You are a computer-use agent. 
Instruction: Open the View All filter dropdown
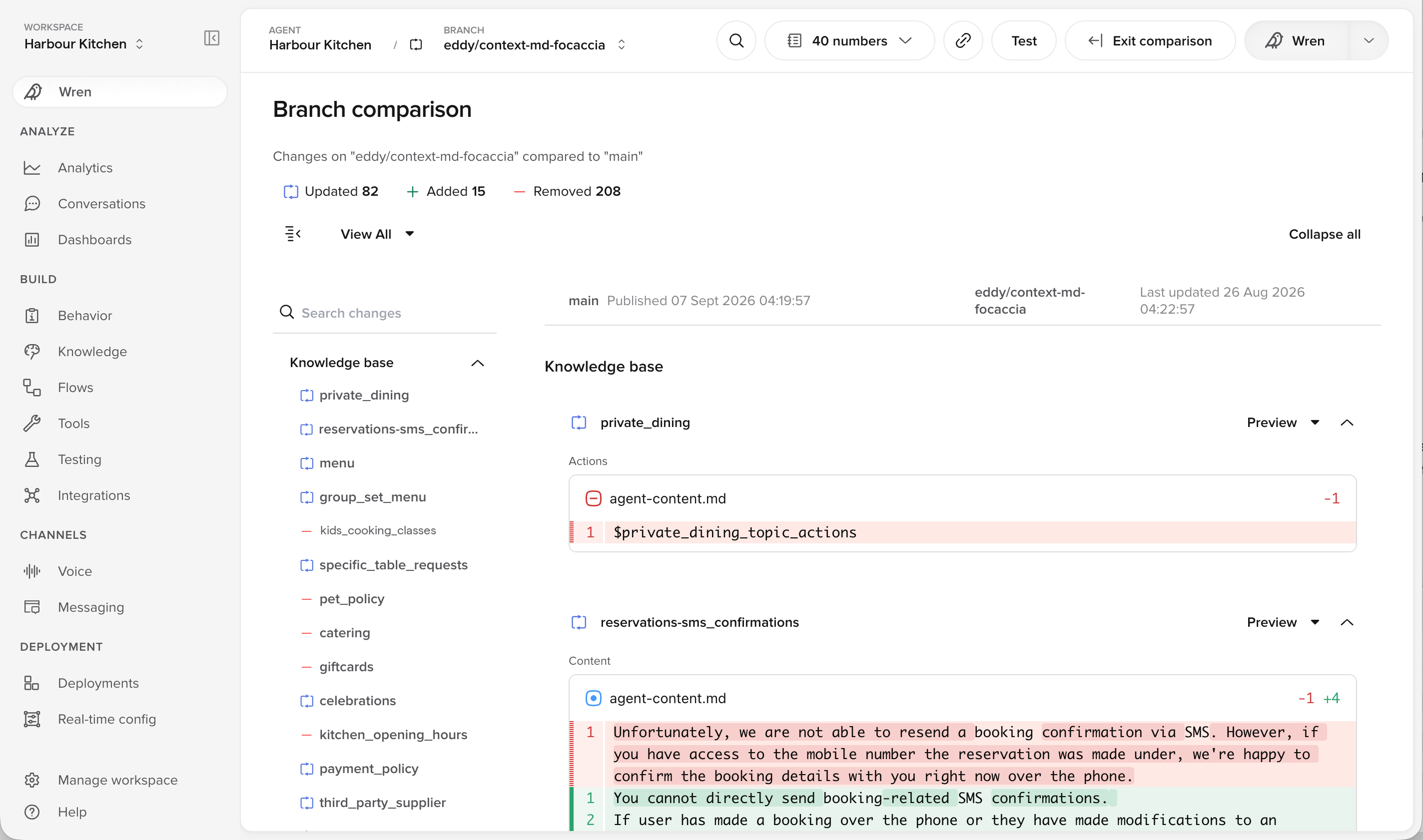coord(377,234)
